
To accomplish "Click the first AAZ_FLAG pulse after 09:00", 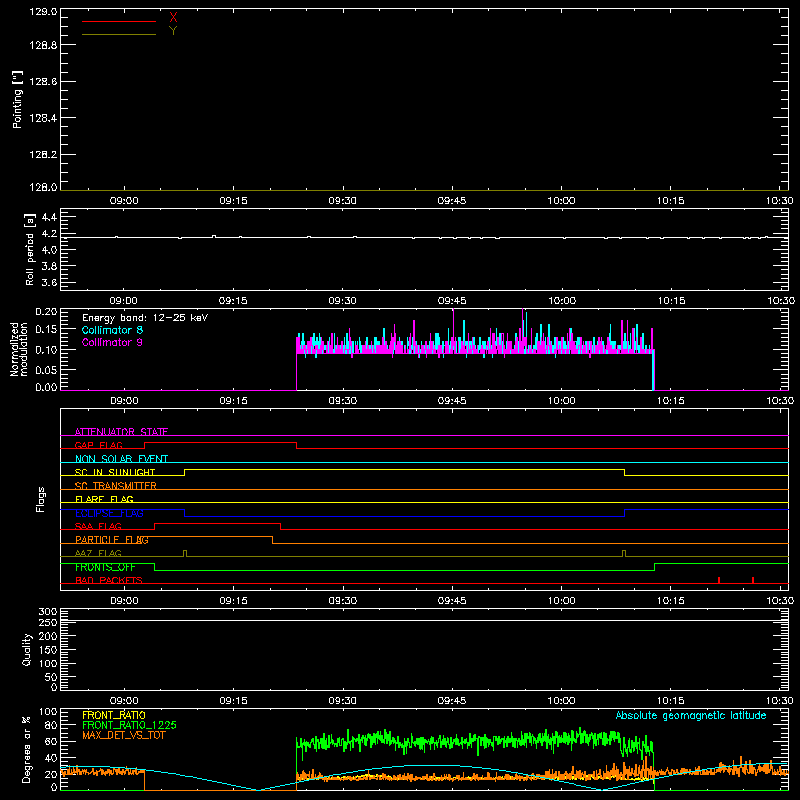I will (185, 554).
